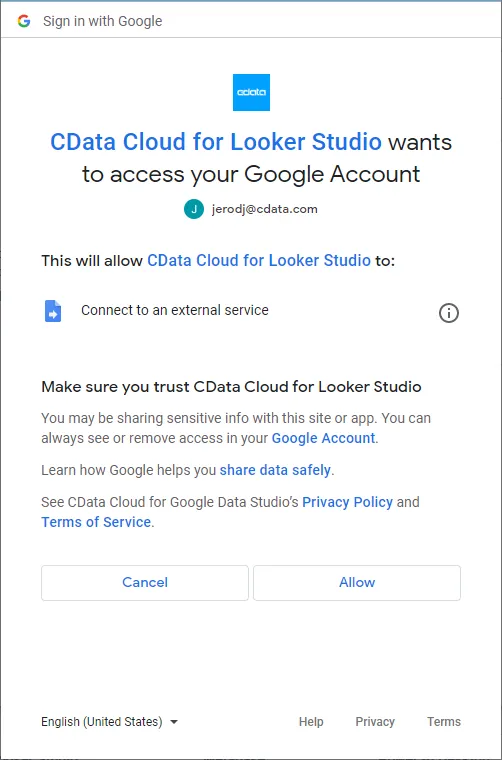Open the Privacy footer link

(x=375, y=722)
